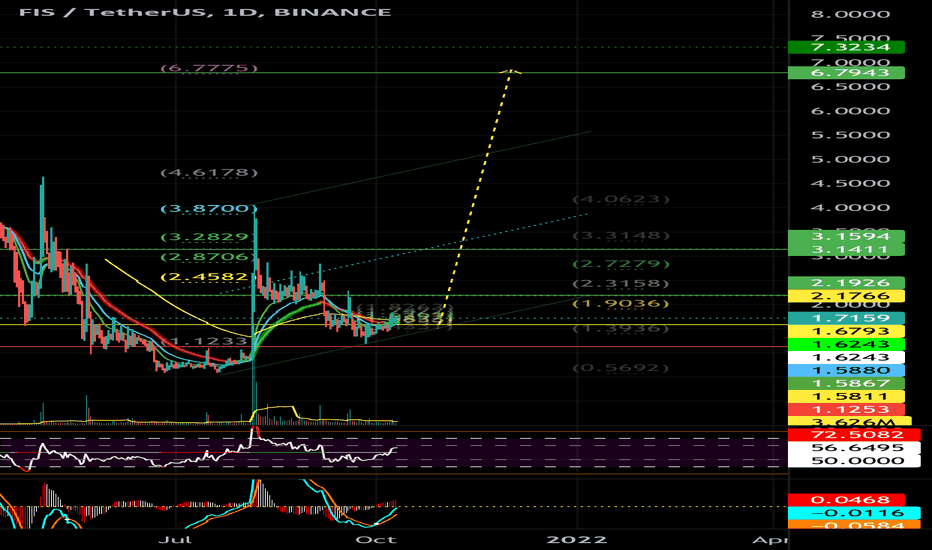
Task: Click the -0.0584 orange MACD signal value
Action: 854,524
